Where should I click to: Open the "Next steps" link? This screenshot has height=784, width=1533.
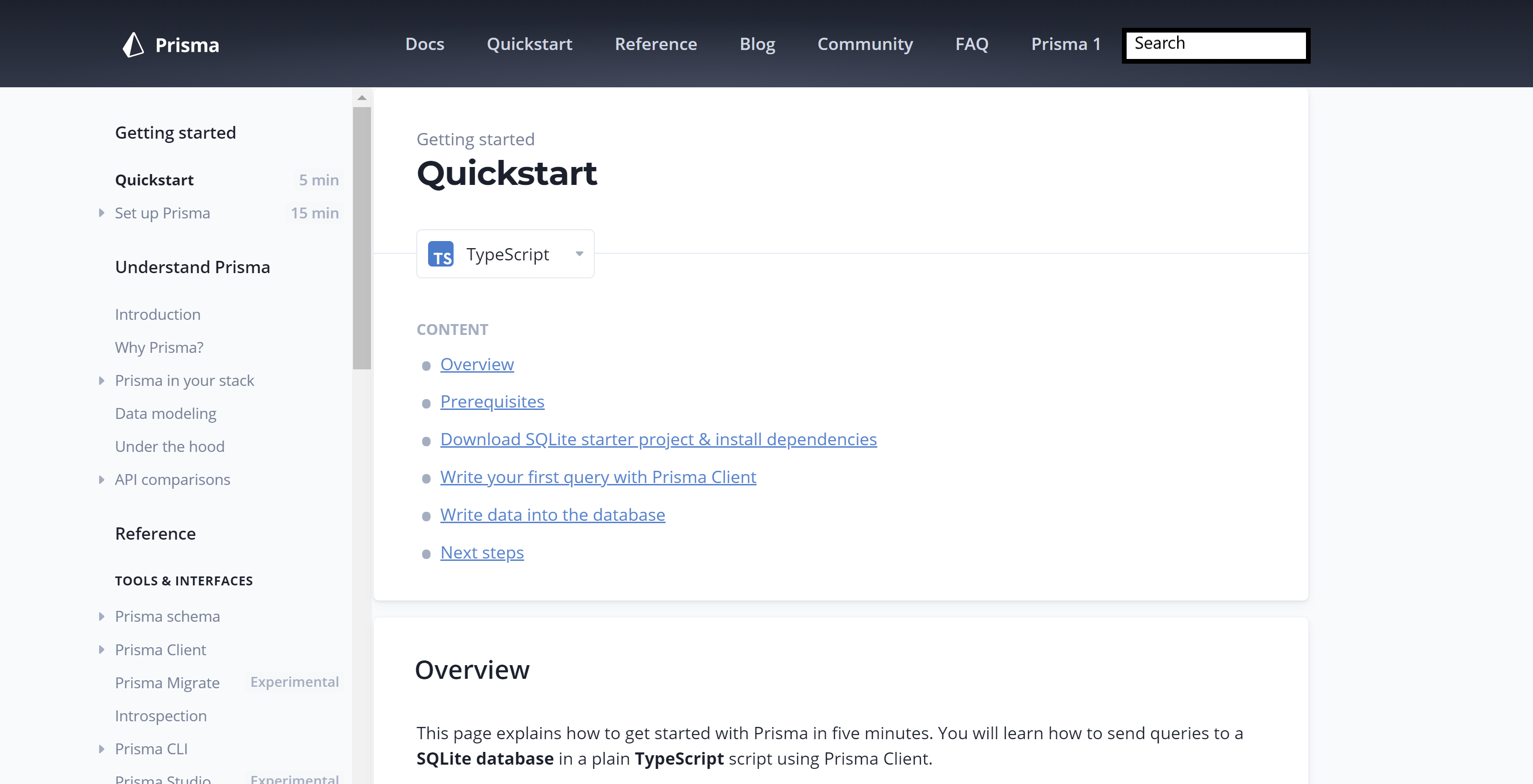coord(481,552)
